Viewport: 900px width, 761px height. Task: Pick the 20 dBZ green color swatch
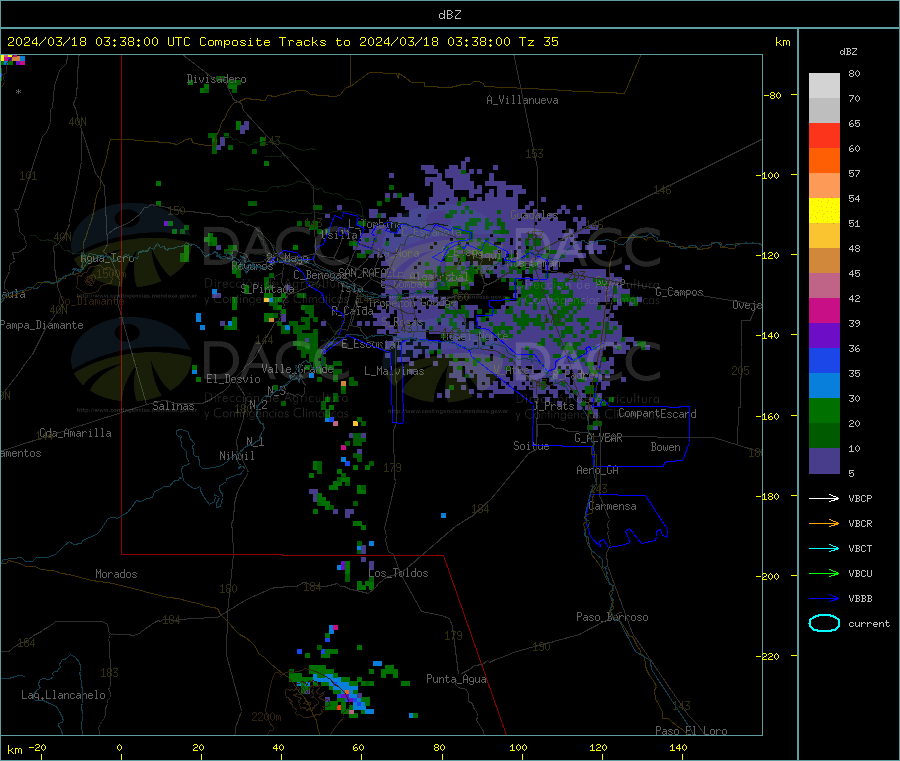tap(824, 410)
